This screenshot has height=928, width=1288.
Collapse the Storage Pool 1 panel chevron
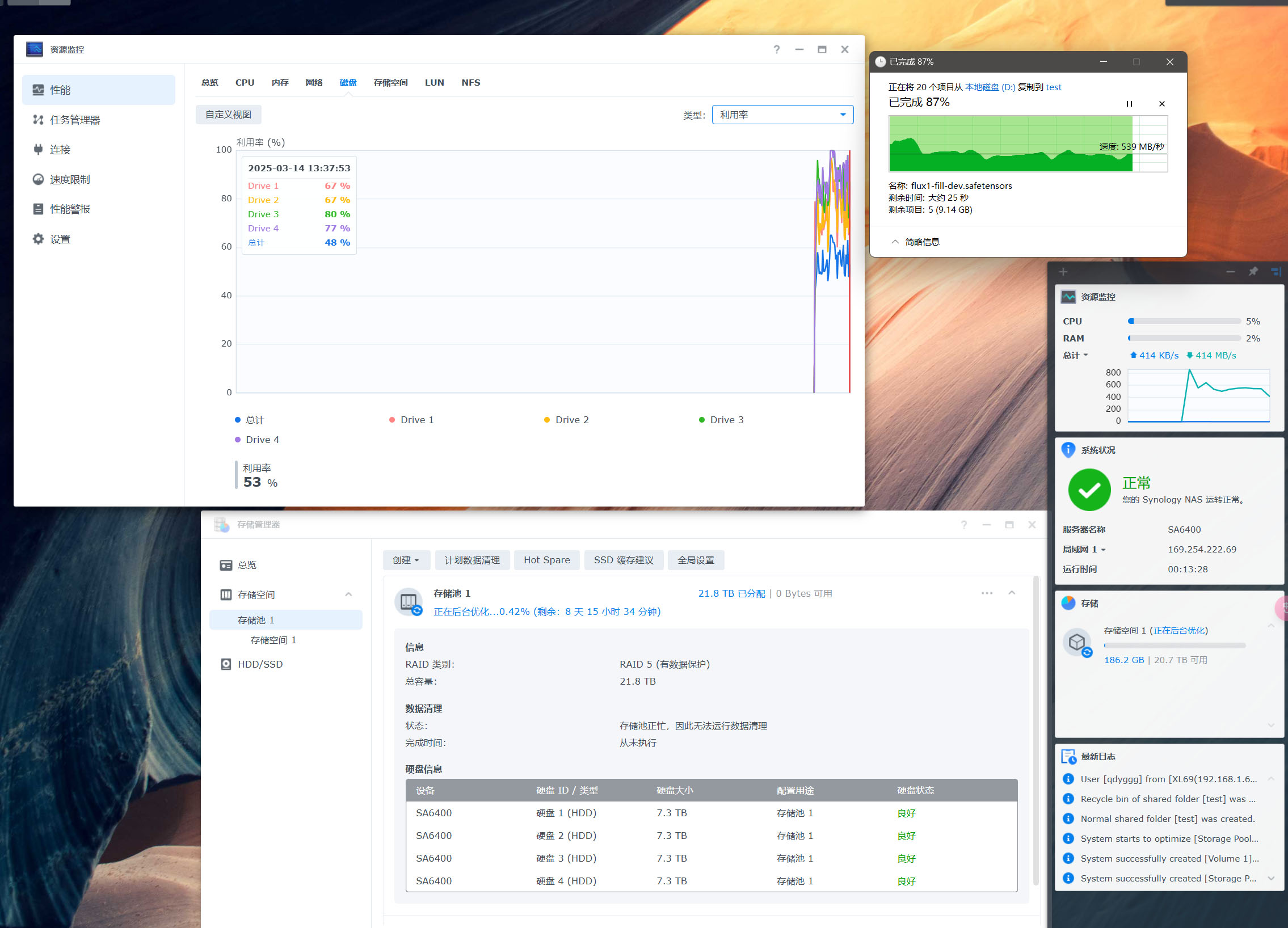point(1012,593)
